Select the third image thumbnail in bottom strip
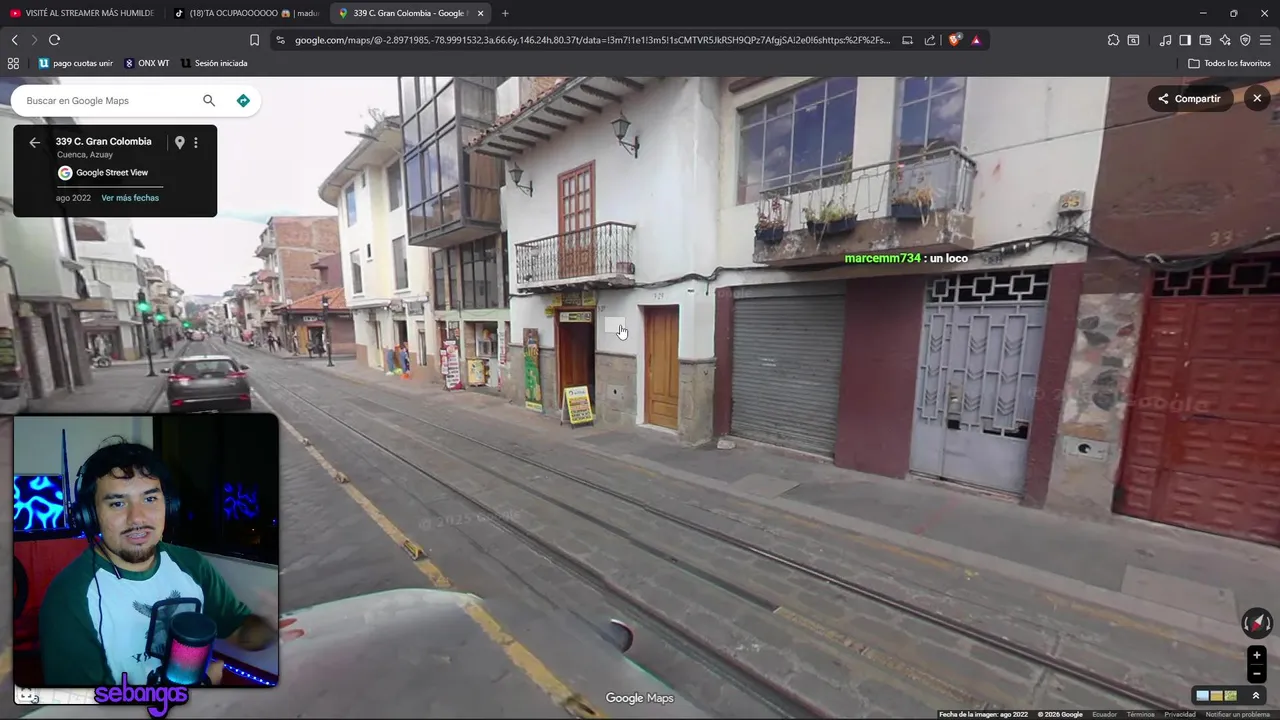 [x=1230, y=696]
